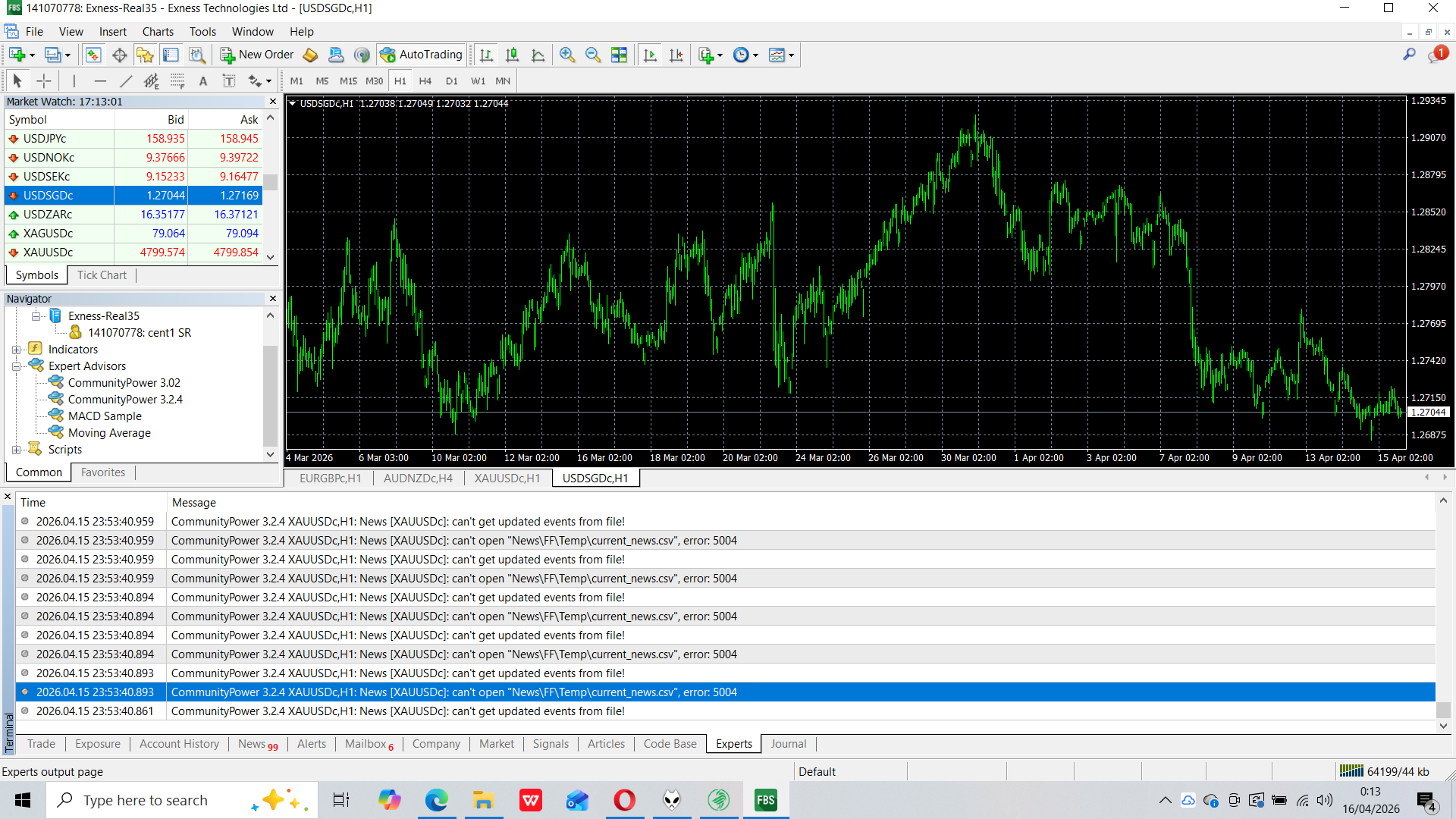
Task: Click the Zoom In magnifier icon
Action: tap(566, 55)
